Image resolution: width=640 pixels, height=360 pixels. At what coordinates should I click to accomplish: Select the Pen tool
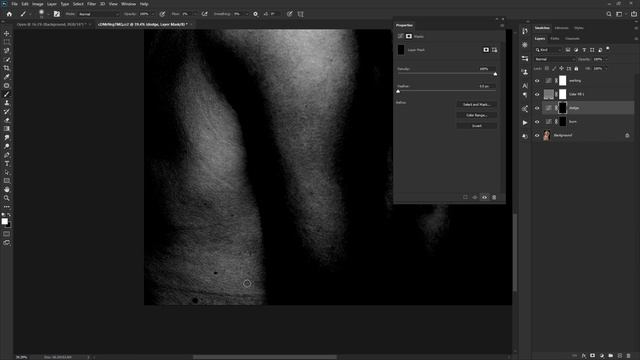tap(7, 155)
